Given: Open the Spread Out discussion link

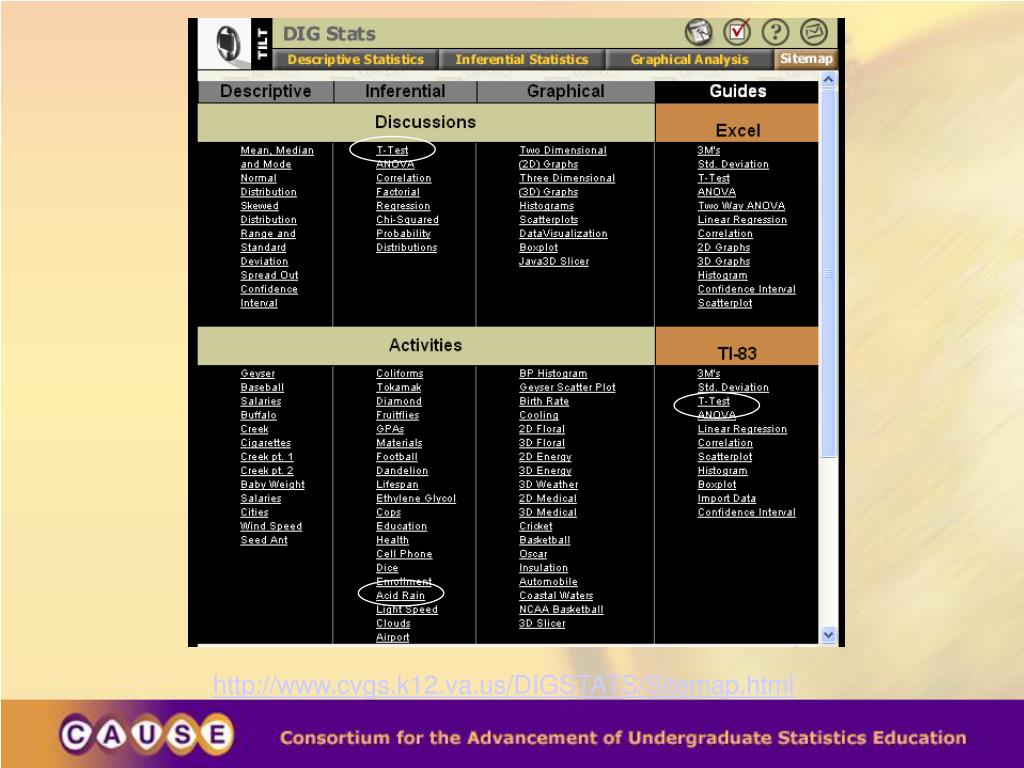Looking at the screenshot, I should click(x=269, y=275).
